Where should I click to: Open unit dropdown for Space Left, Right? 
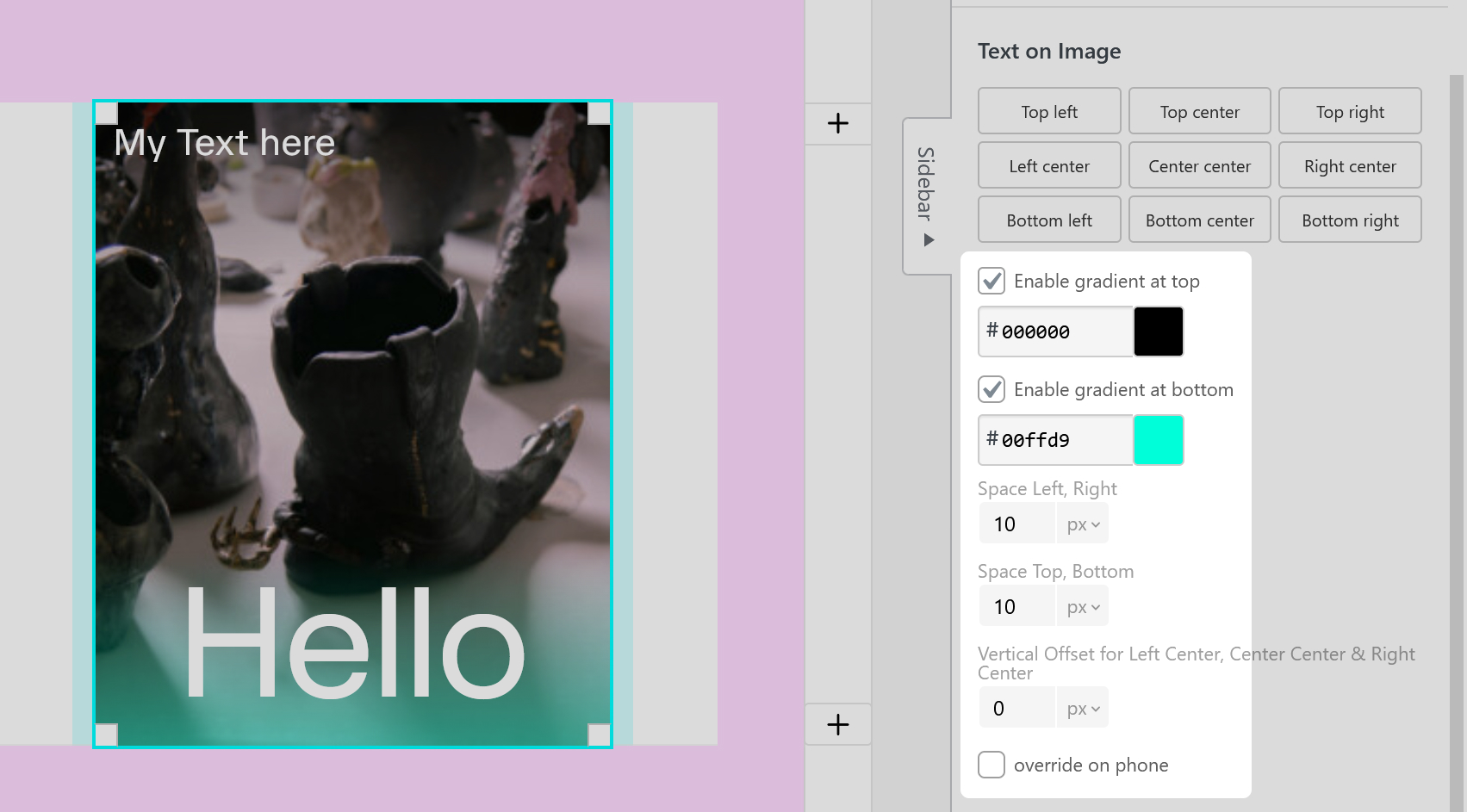point(1083,524)
